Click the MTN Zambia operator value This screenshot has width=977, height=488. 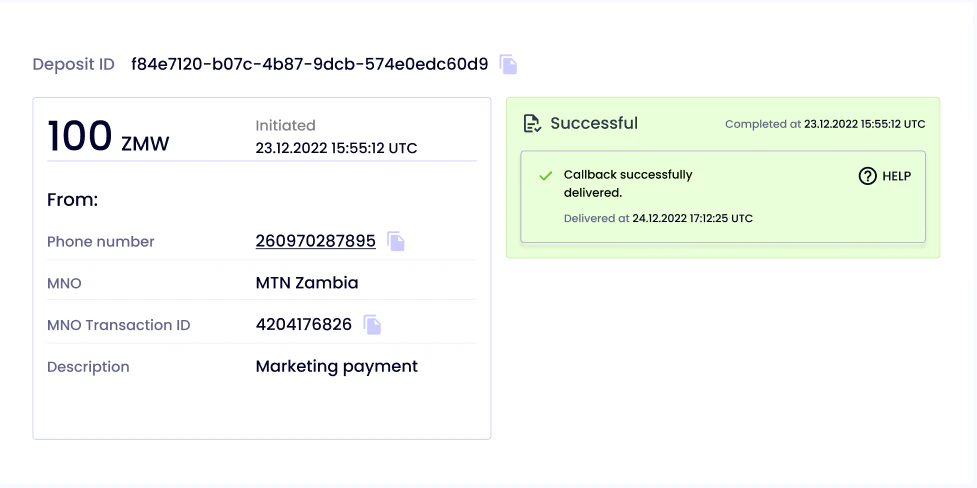(x=307, y=283)
